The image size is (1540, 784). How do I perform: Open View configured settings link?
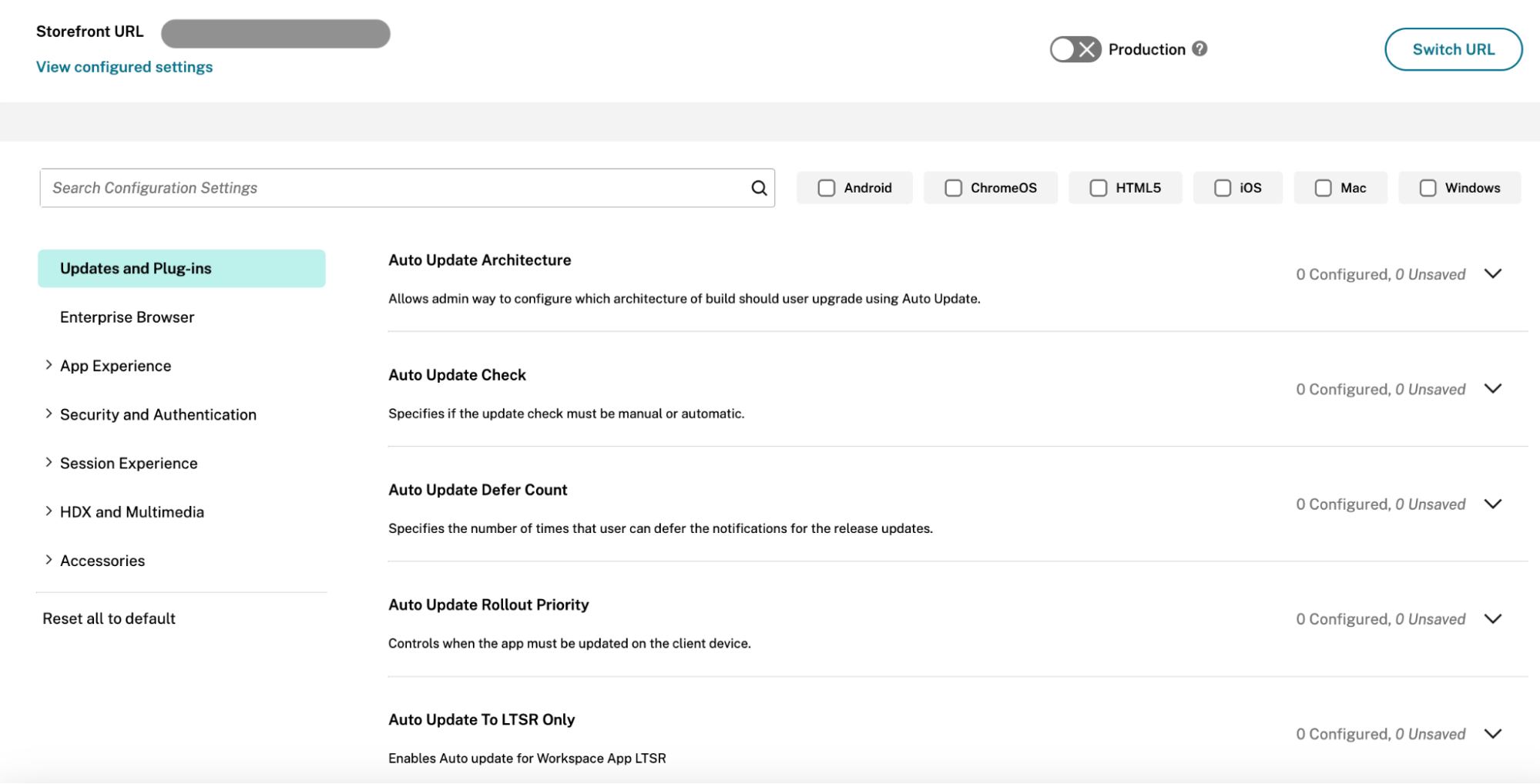click(x=124, y=67)
